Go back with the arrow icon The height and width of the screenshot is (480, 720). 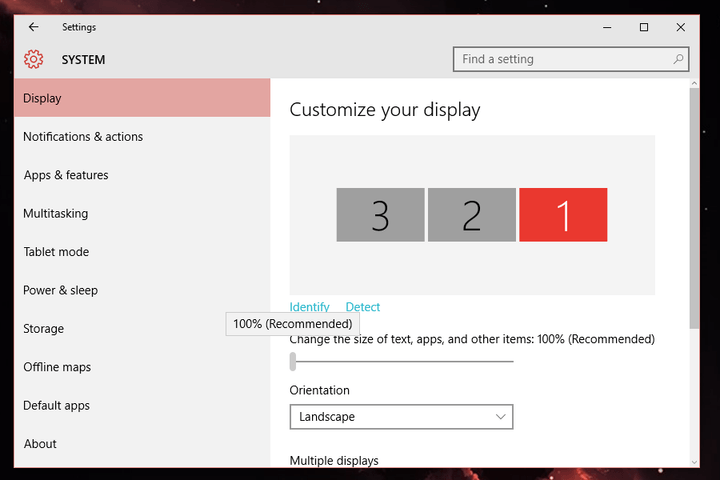pos(34,27)
